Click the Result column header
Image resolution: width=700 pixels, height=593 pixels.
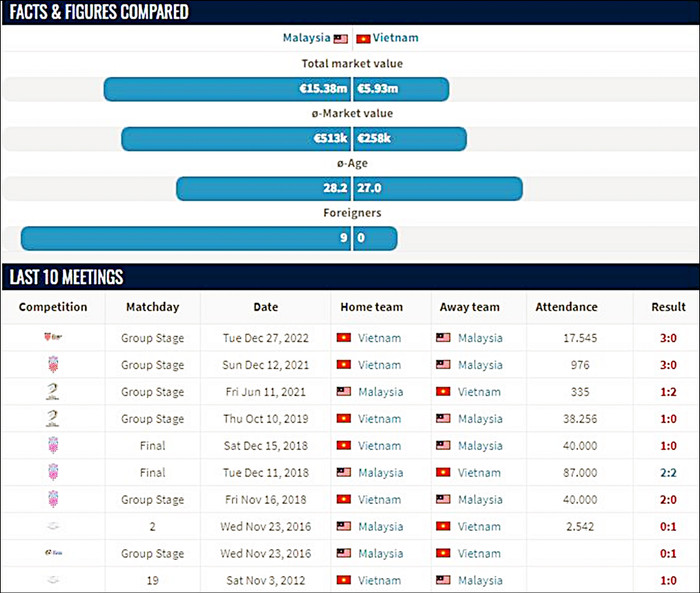point(668,307)
